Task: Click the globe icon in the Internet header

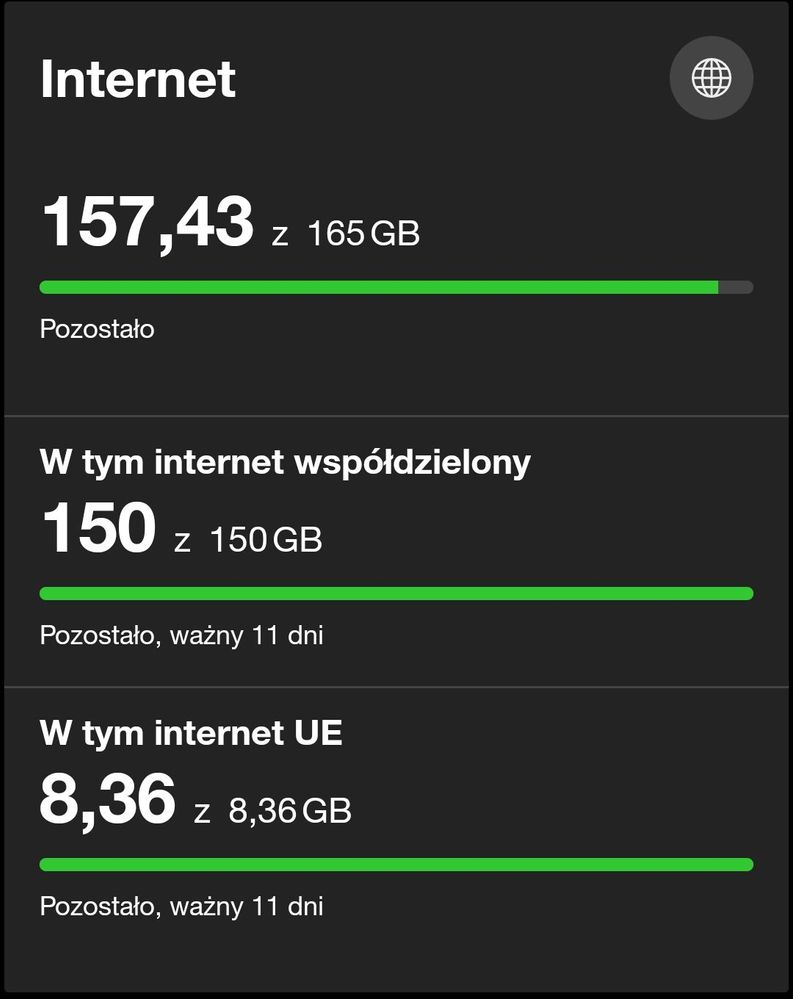Action: [711, 78]
